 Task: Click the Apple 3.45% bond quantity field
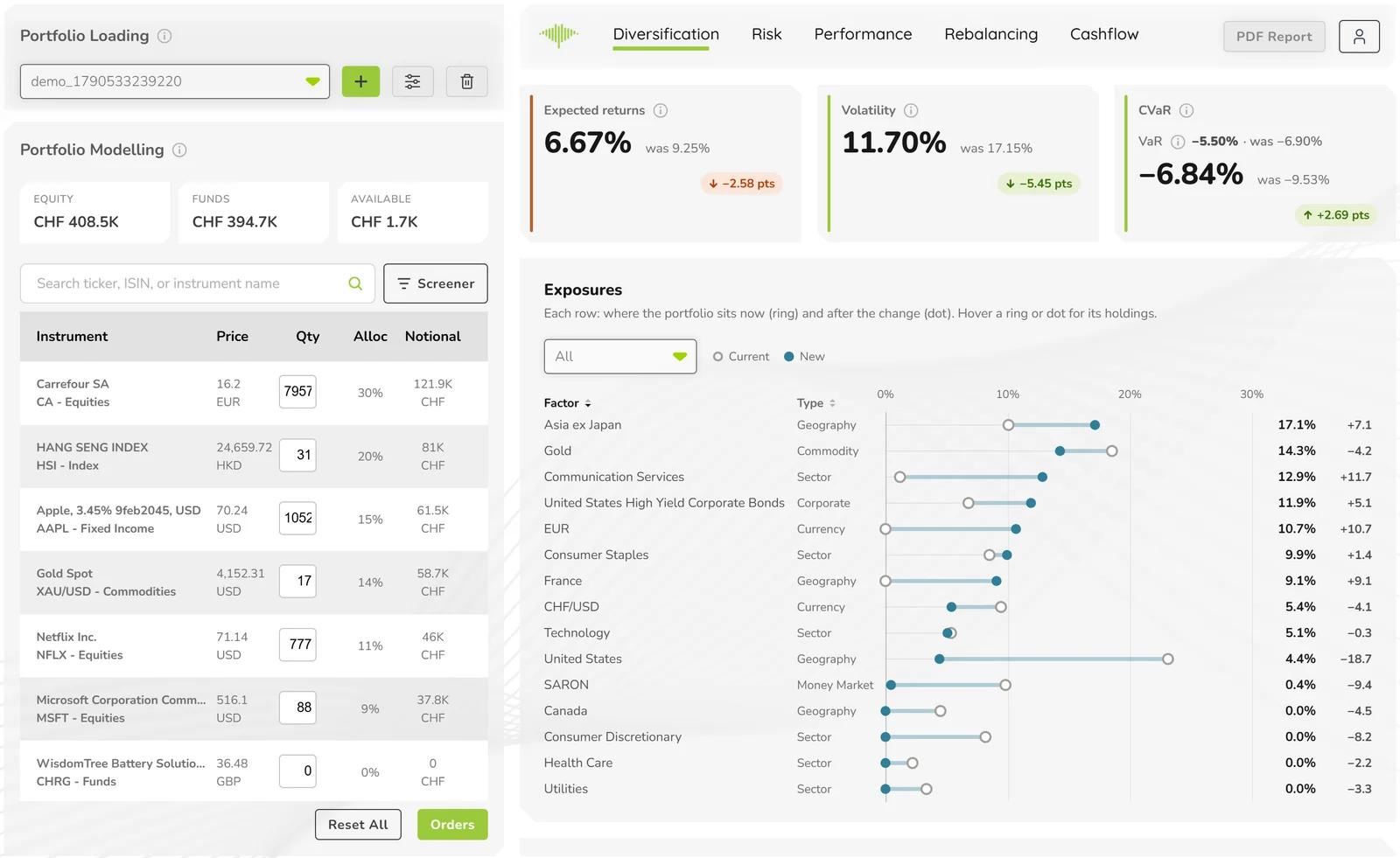(x=297, y=518)
